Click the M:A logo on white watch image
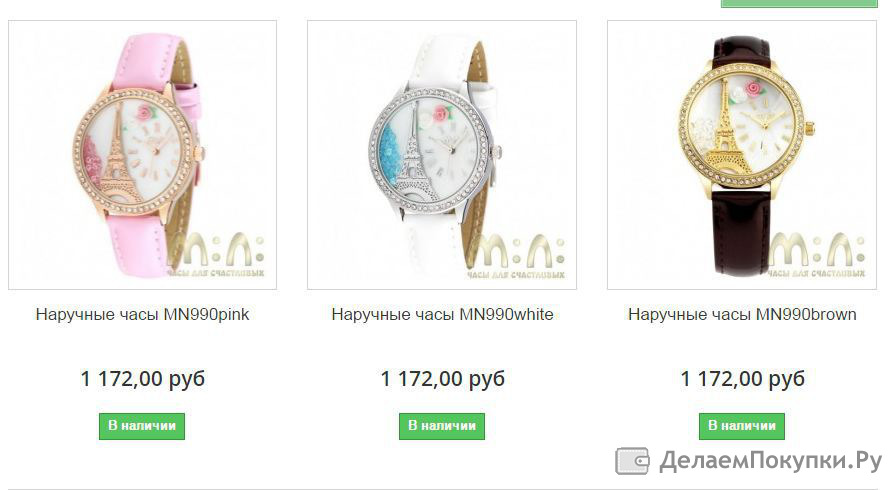Screen dimensions: 896x490 [x=517, y=256]
